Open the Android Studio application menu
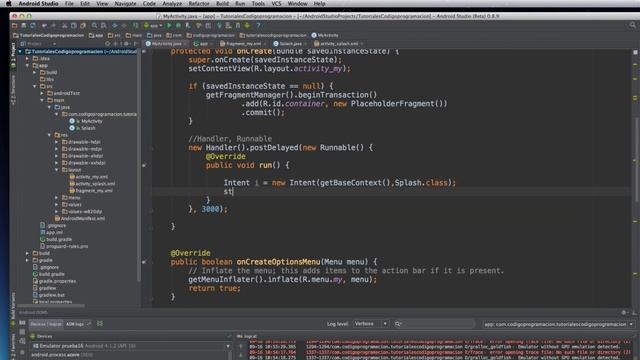The height and width of the screenshot is (360, 640). click(x=38, y=4)
